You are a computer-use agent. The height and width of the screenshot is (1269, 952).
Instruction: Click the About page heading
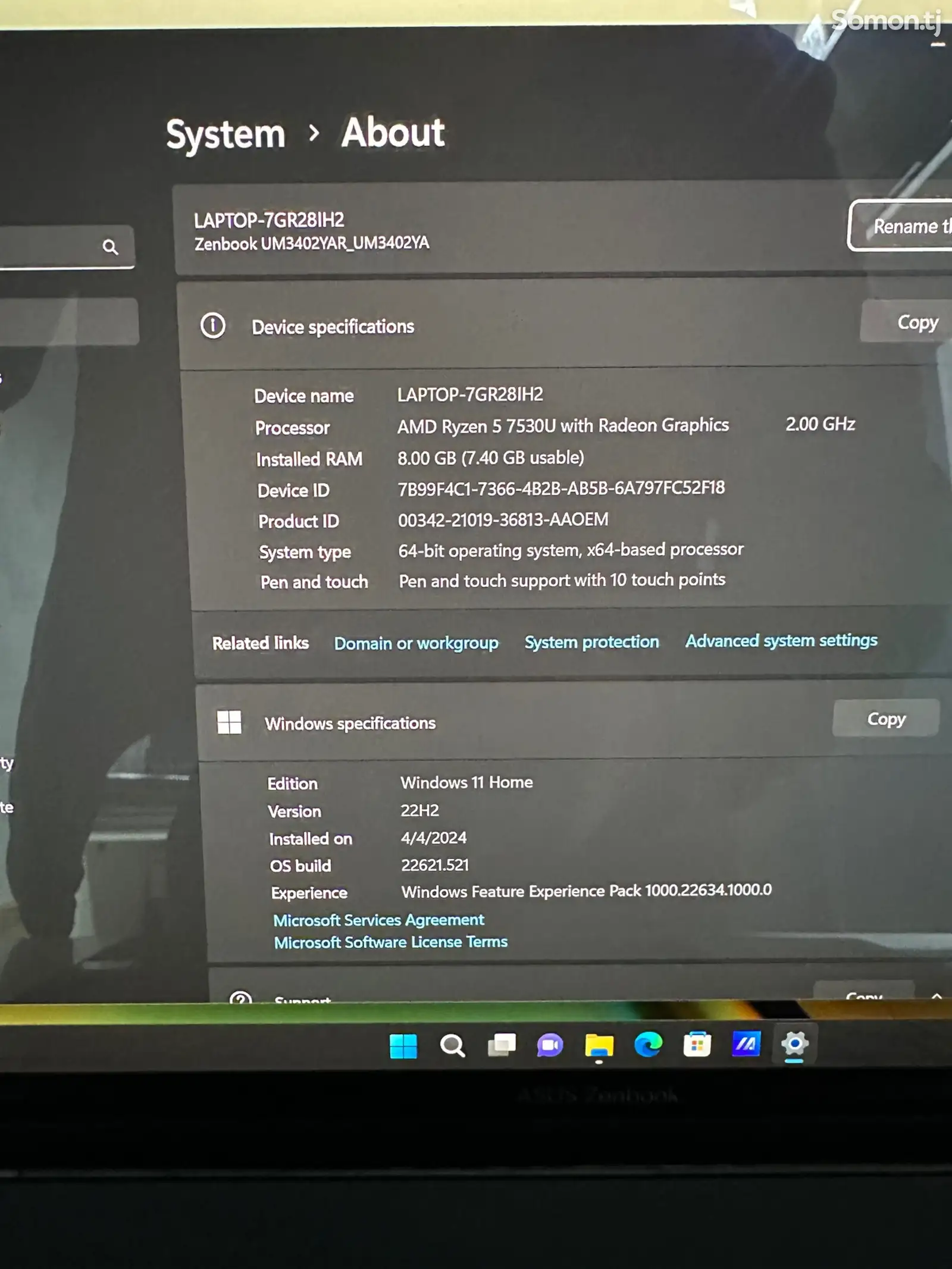pyautogui.click(x=393, y=131)
